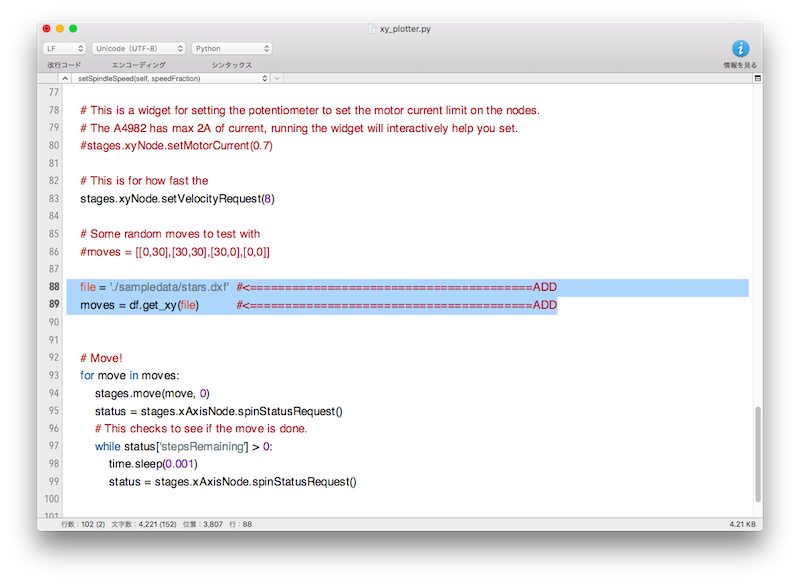
Task: Click the A4982 max 2A comment line
Action: [299, 129]
